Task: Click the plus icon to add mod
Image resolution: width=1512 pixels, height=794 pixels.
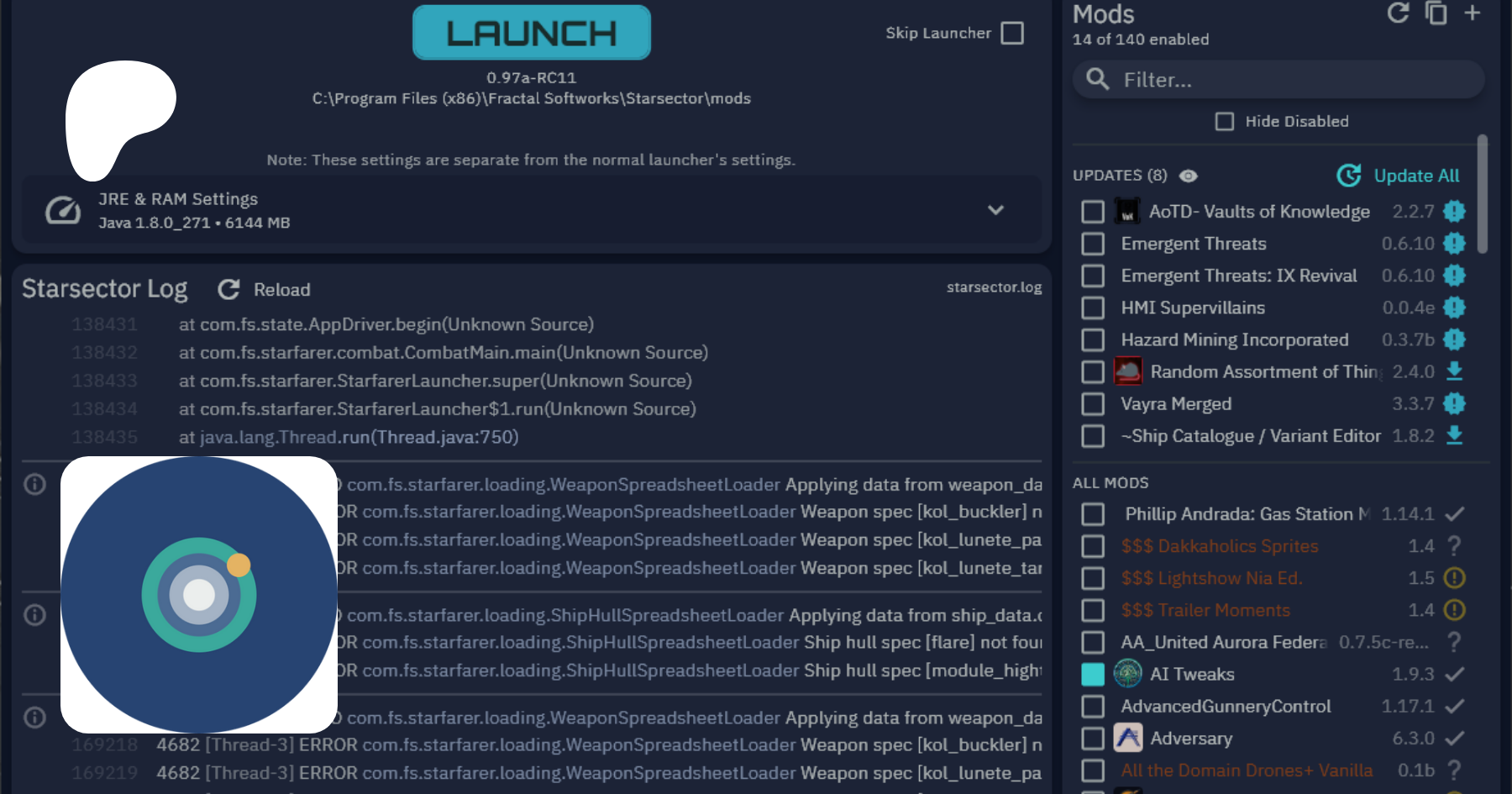Action: click(1473, 13)
